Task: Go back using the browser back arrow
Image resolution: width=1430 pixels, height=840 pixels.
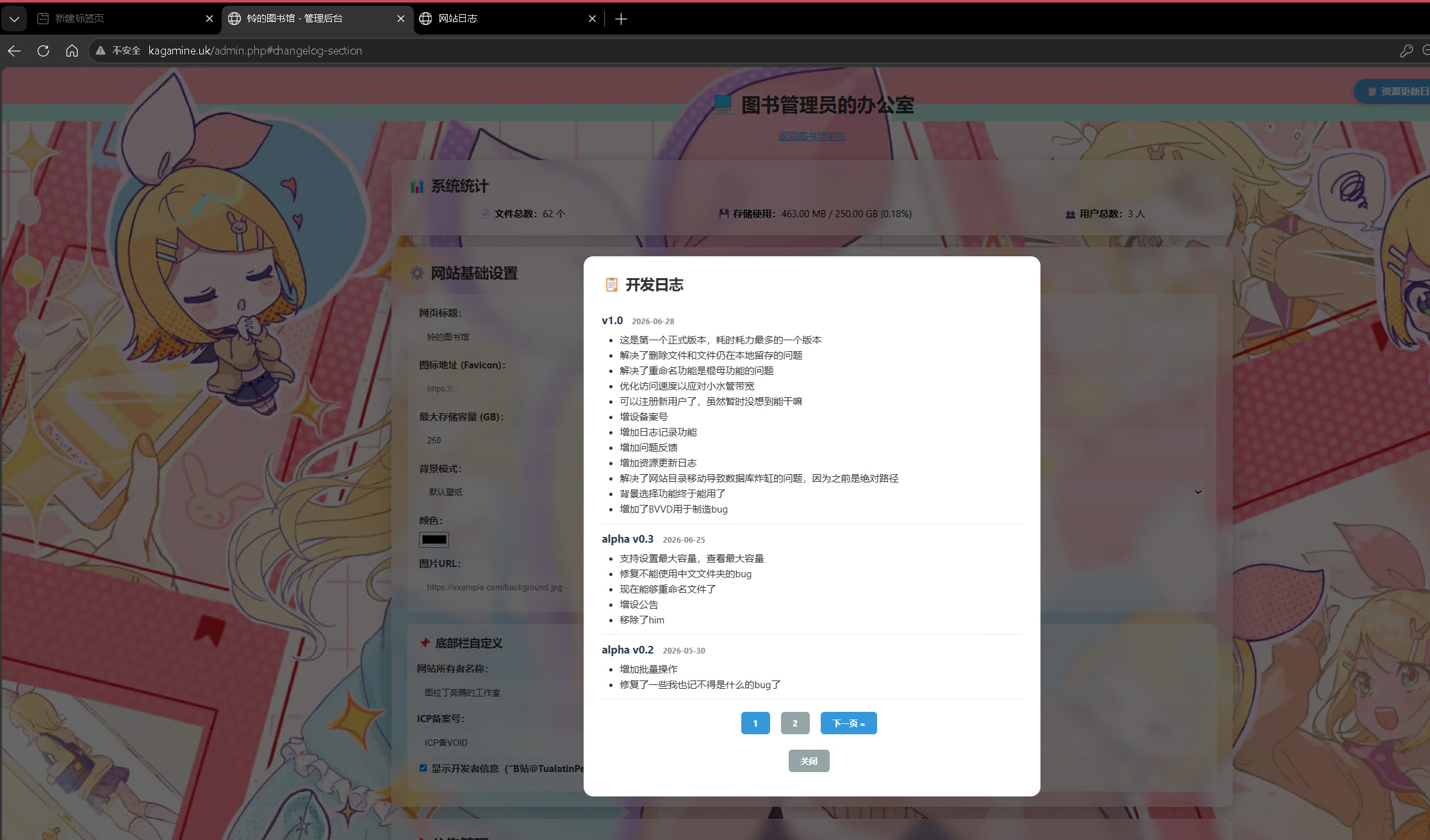Action: 14,51
